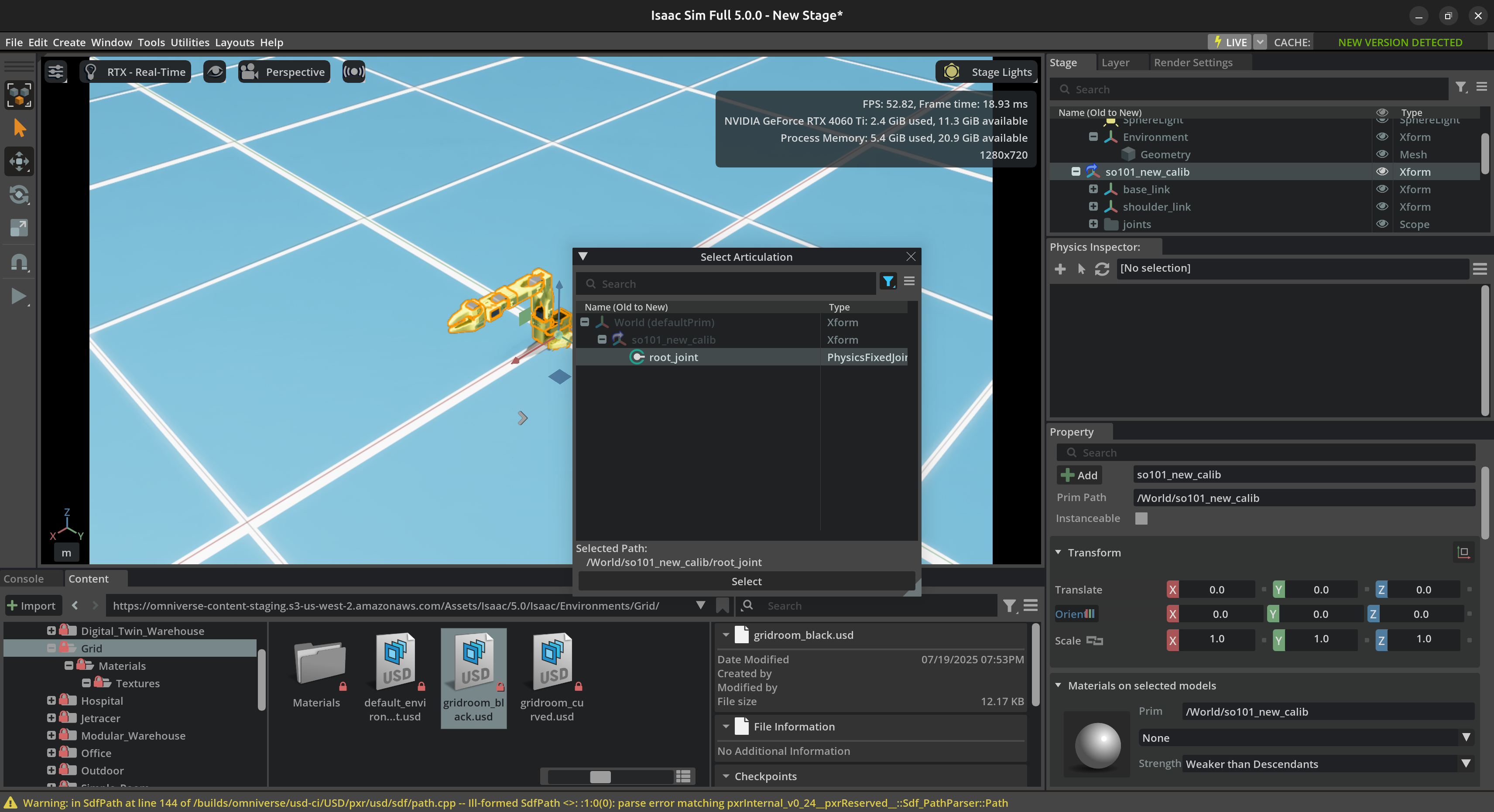
Task: Toggle visibility of joints scope
Action: 1382,224
